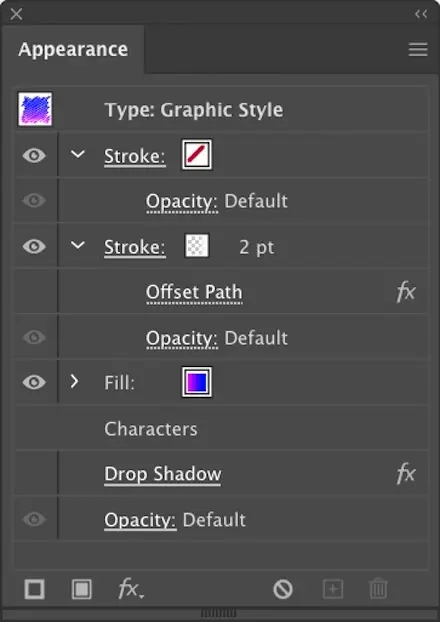Open the Drop Shadow effect settings

pyautogui.click(x=163, y=474)
